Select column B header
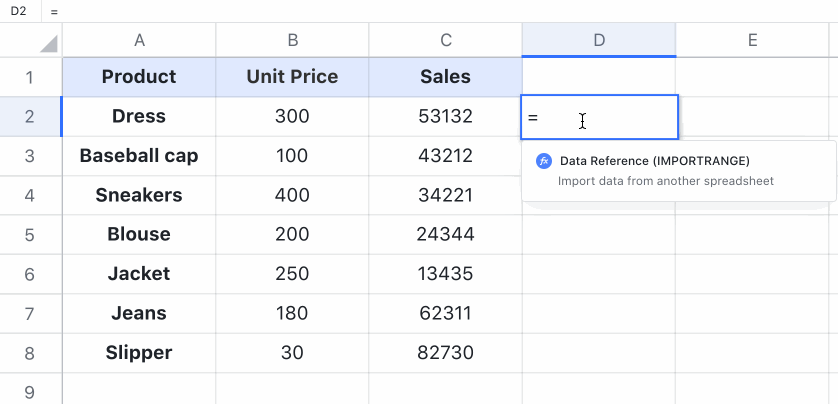This screenshot has width=838, height=404. coord(292,40)
